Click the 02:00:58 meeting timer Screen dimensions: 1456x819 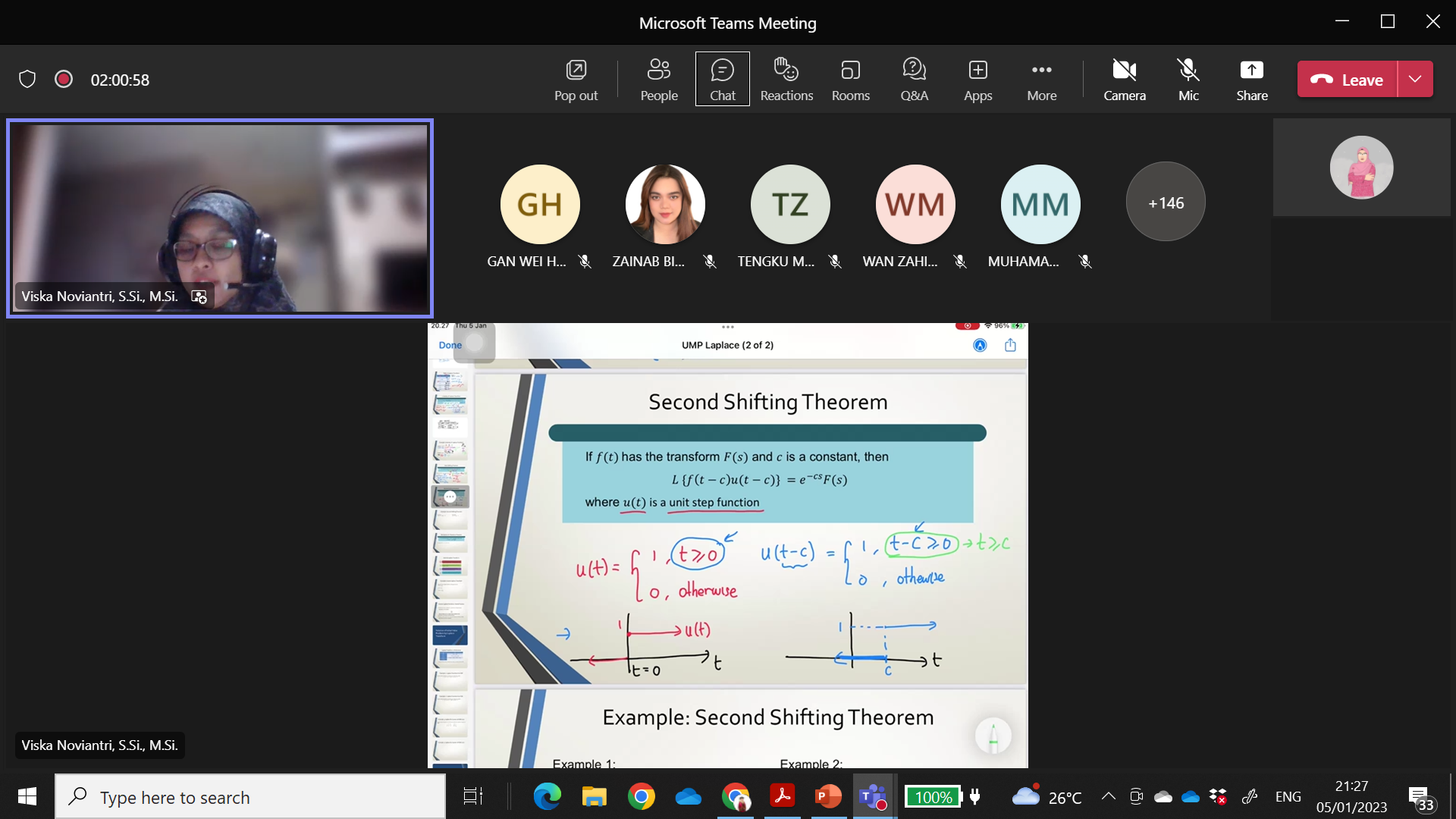[120, 80]
